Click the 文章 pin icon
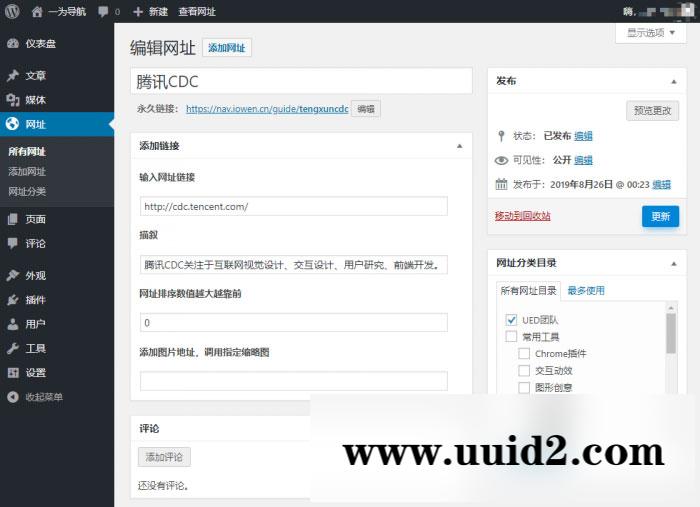This screenshot has width=700, height=507. click(13, 75)
